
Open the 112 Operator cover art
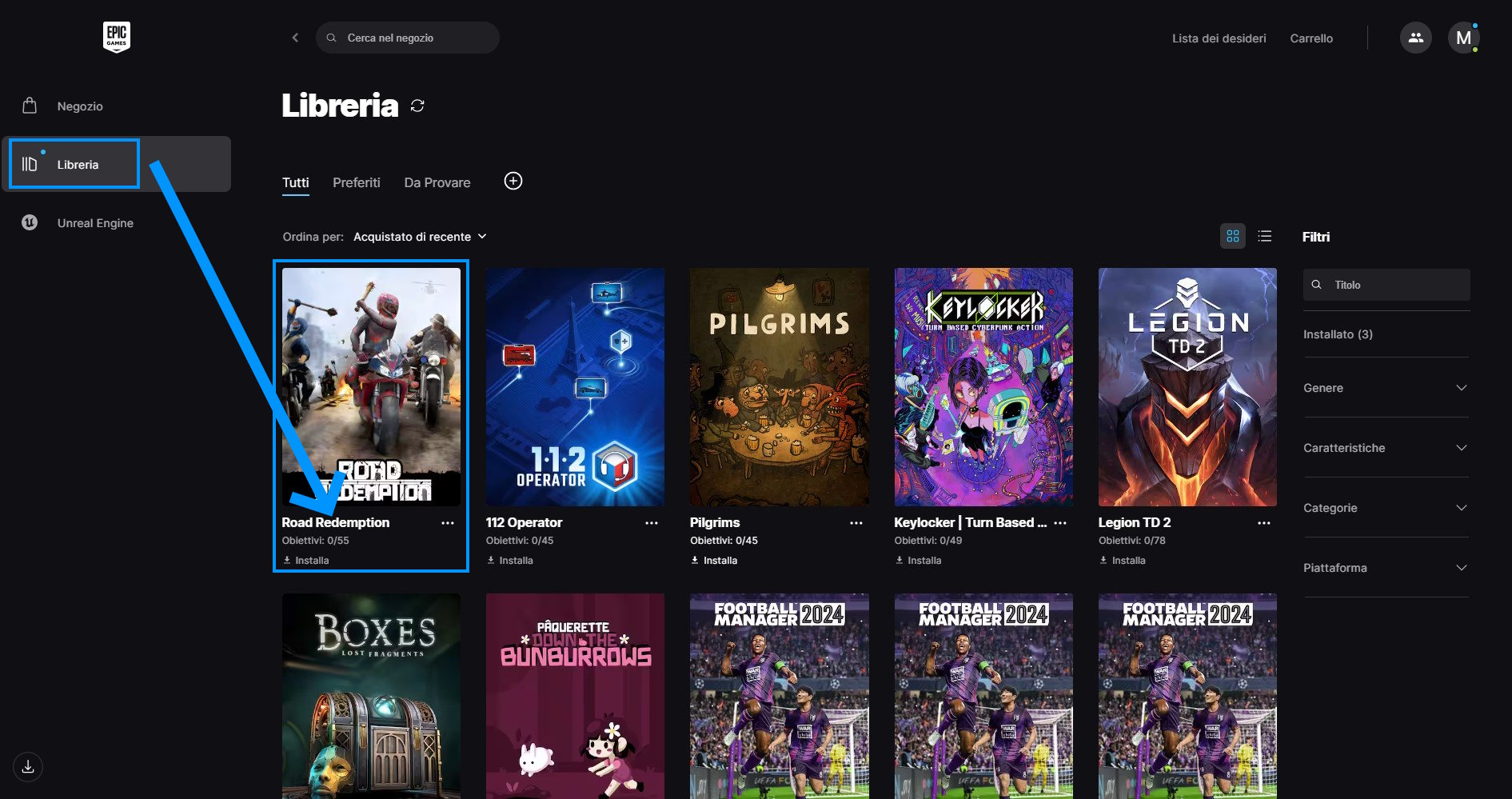pyautogui.click(x=575, y=387)
